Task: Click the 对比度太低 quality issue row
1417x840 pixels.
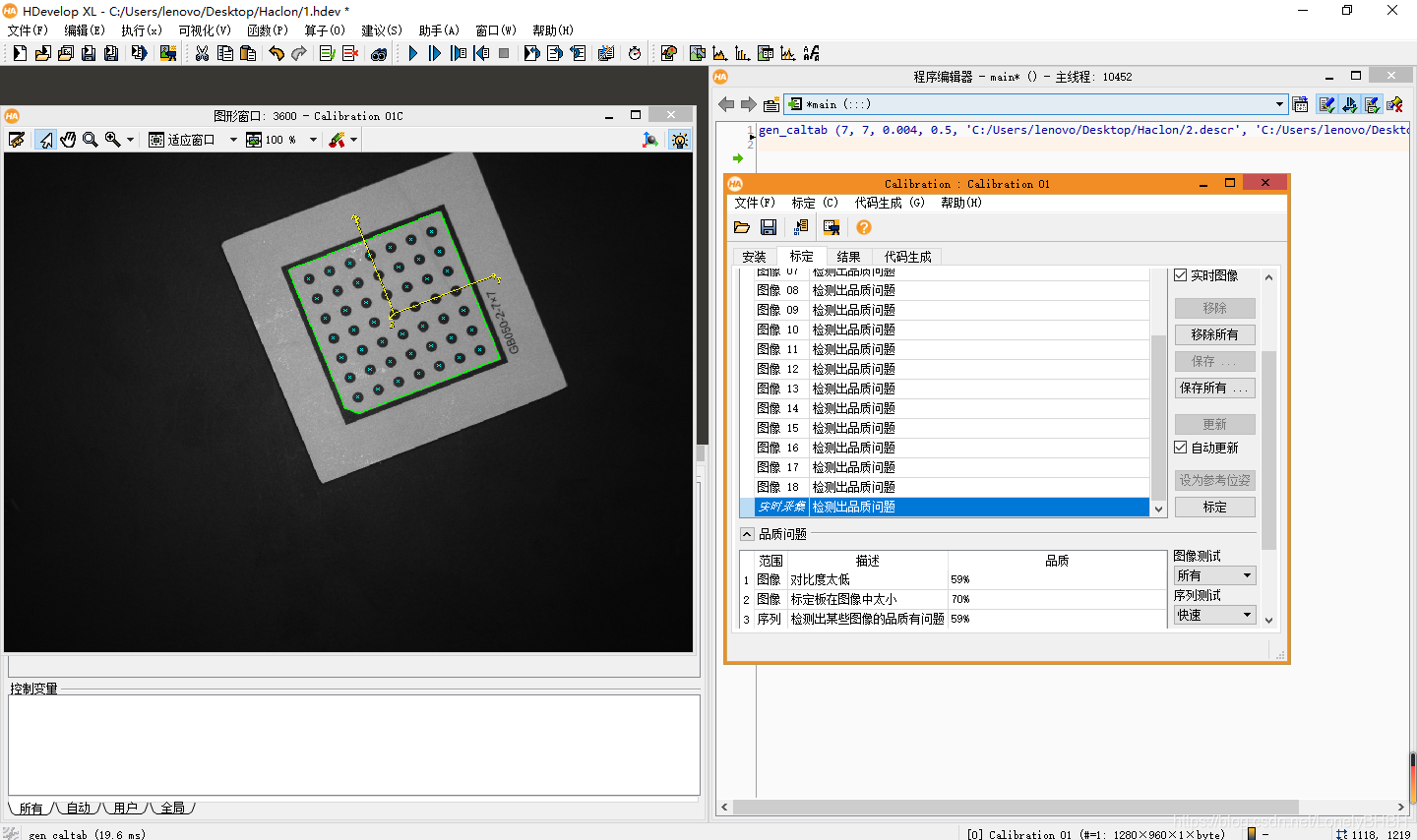Action: click(x=953, y=579)
